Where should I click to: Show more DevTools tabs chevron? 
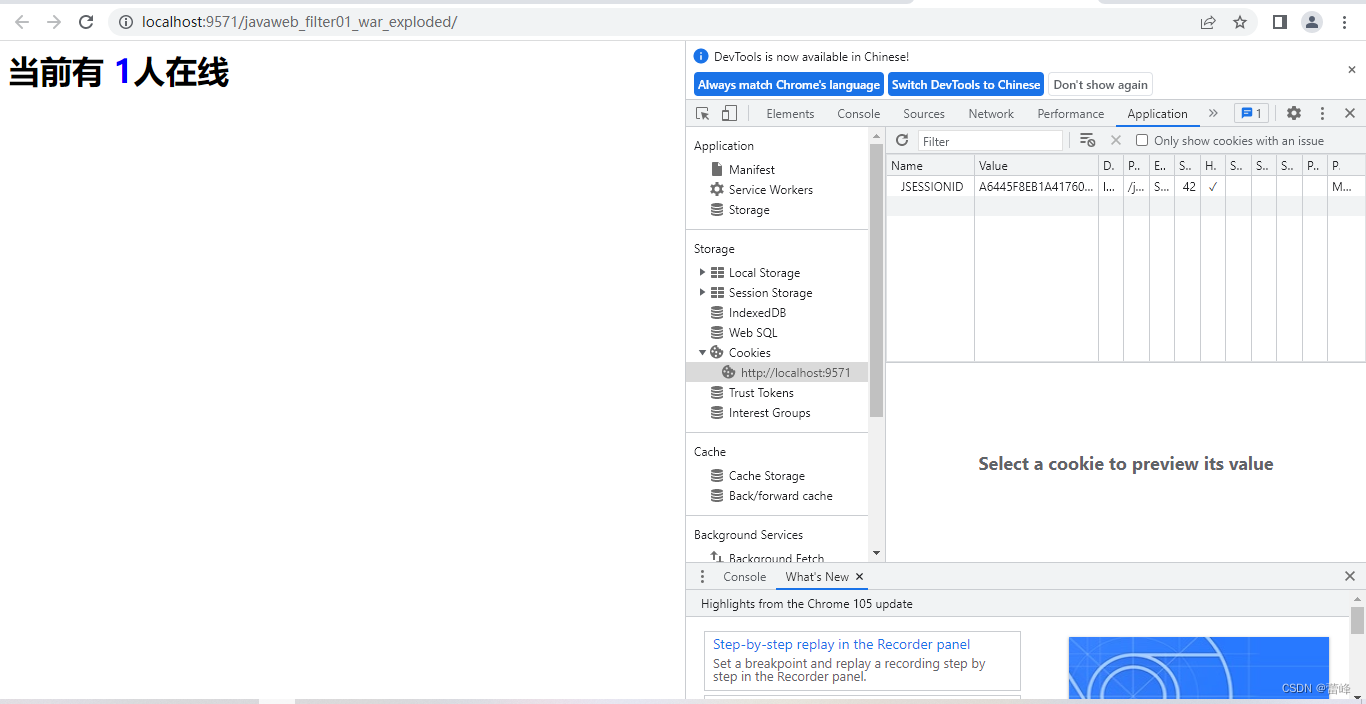pos(1213,113)
